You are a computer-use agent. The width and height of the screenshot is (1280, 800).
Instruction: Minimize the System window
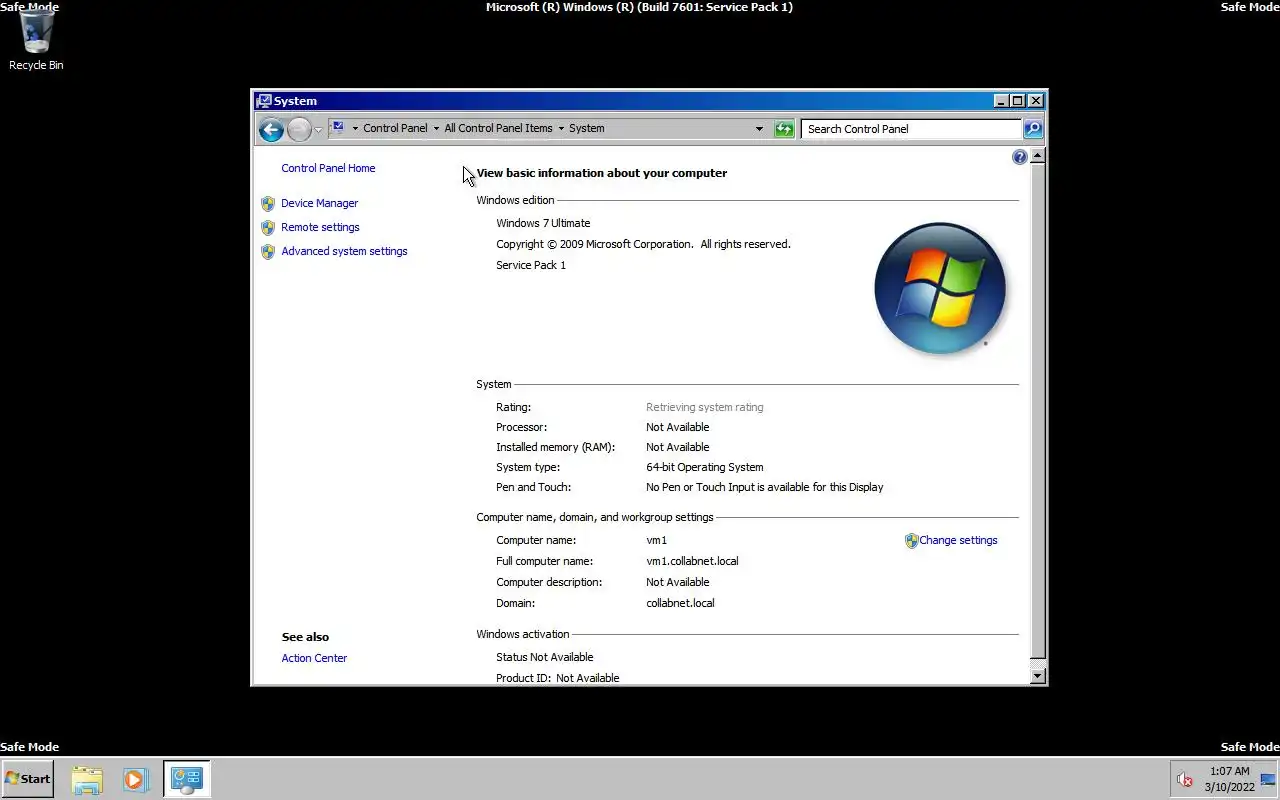1001,101
